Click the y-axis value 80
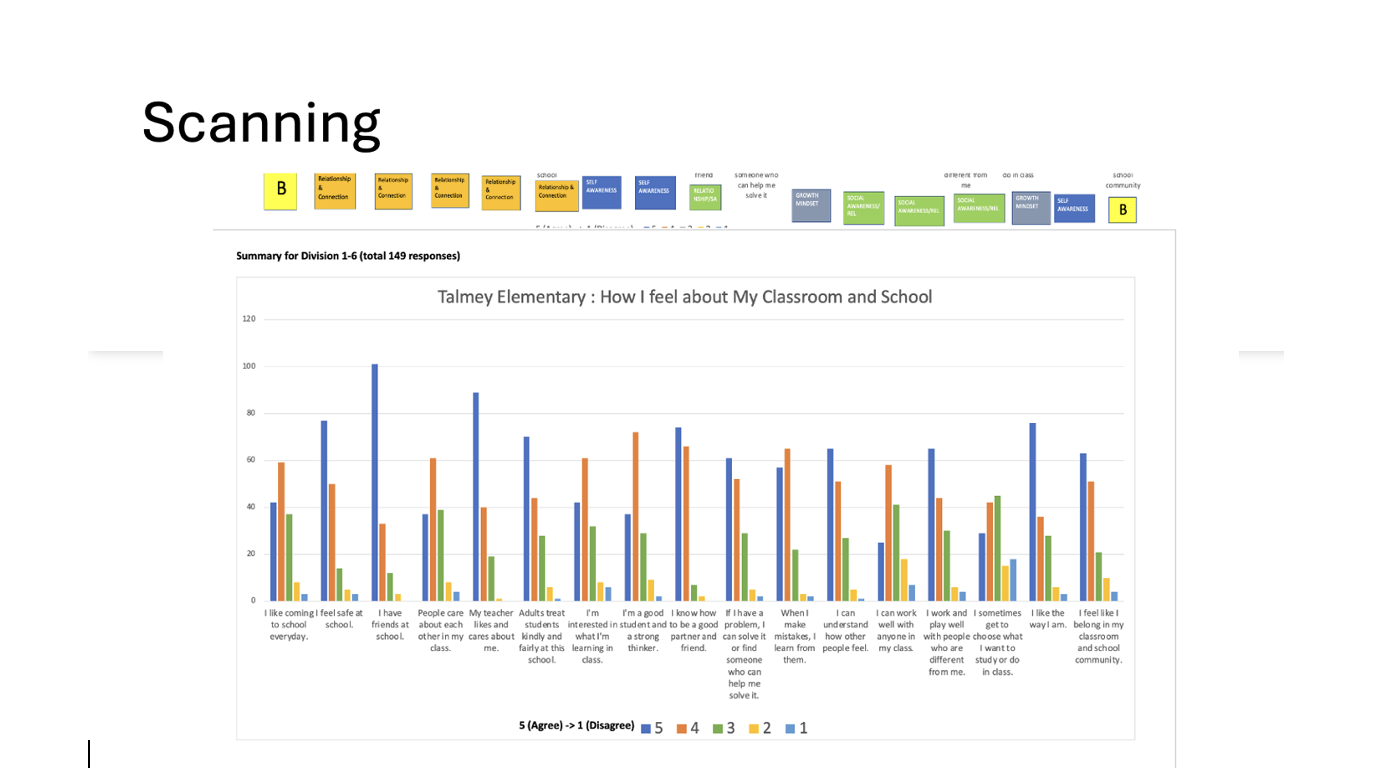 251,413
